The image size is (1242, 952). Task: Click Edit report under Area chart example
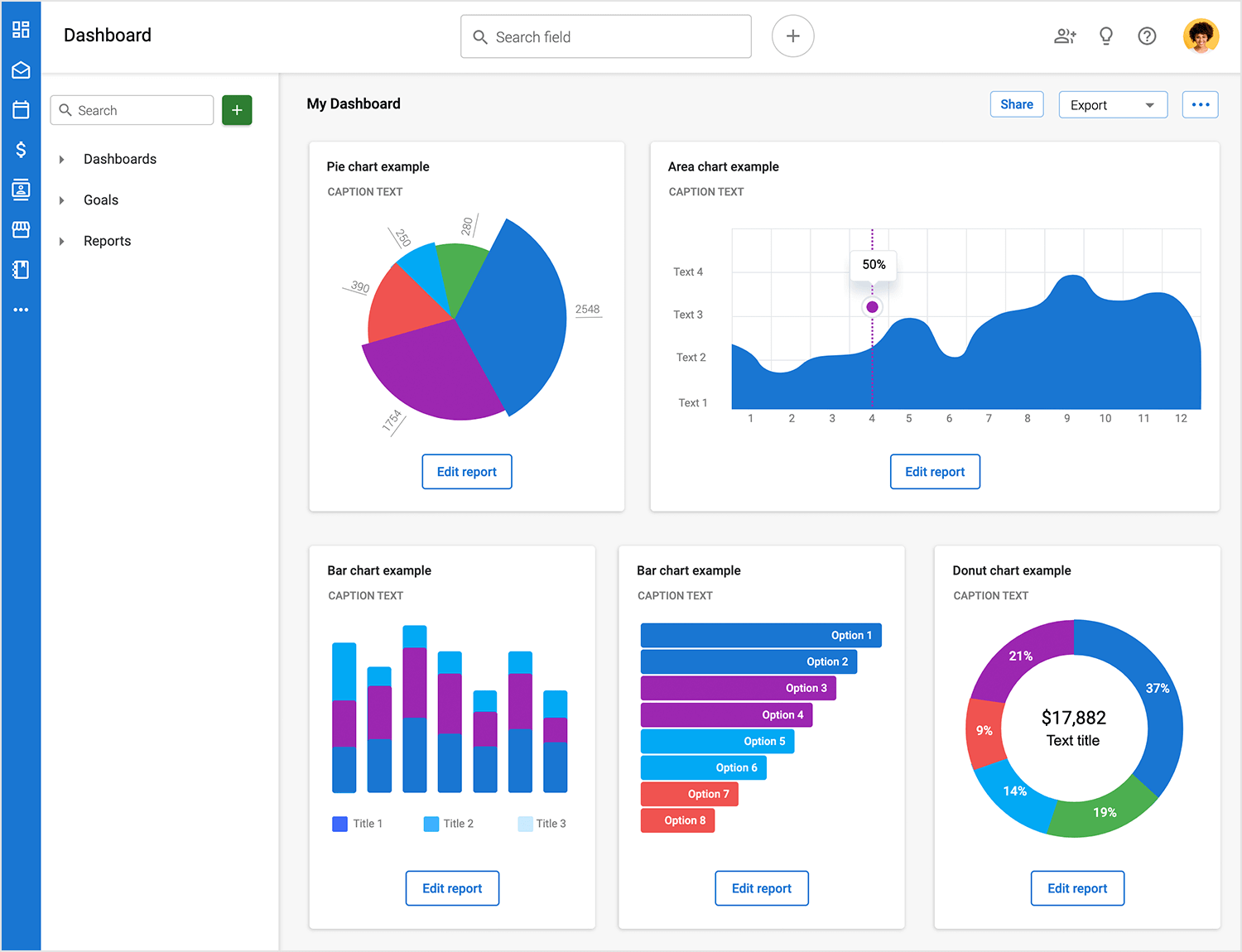(935, 472)
